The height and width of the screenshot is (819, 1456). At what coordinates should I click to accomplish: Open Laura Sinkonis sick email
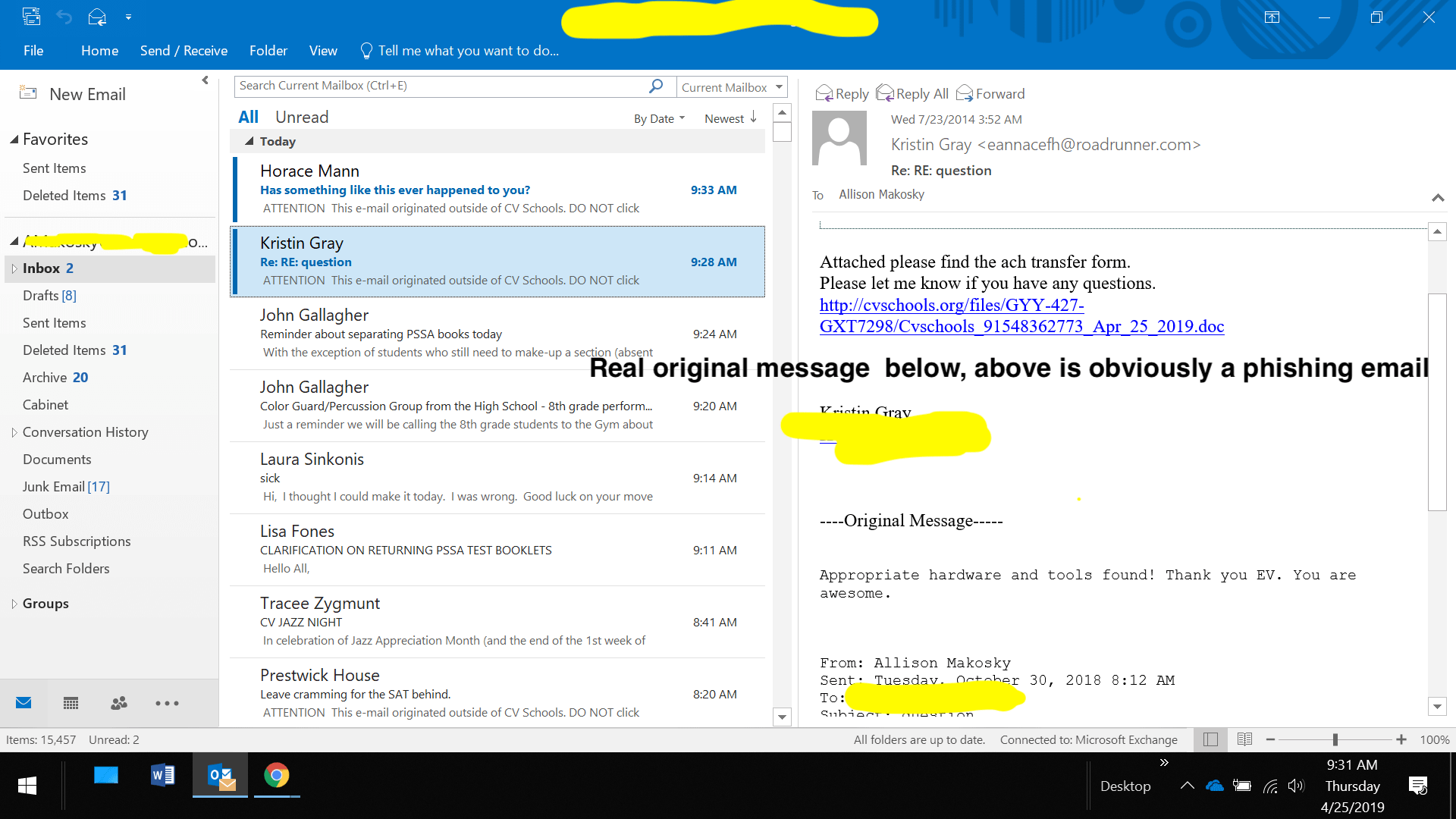tap(497, 477)
